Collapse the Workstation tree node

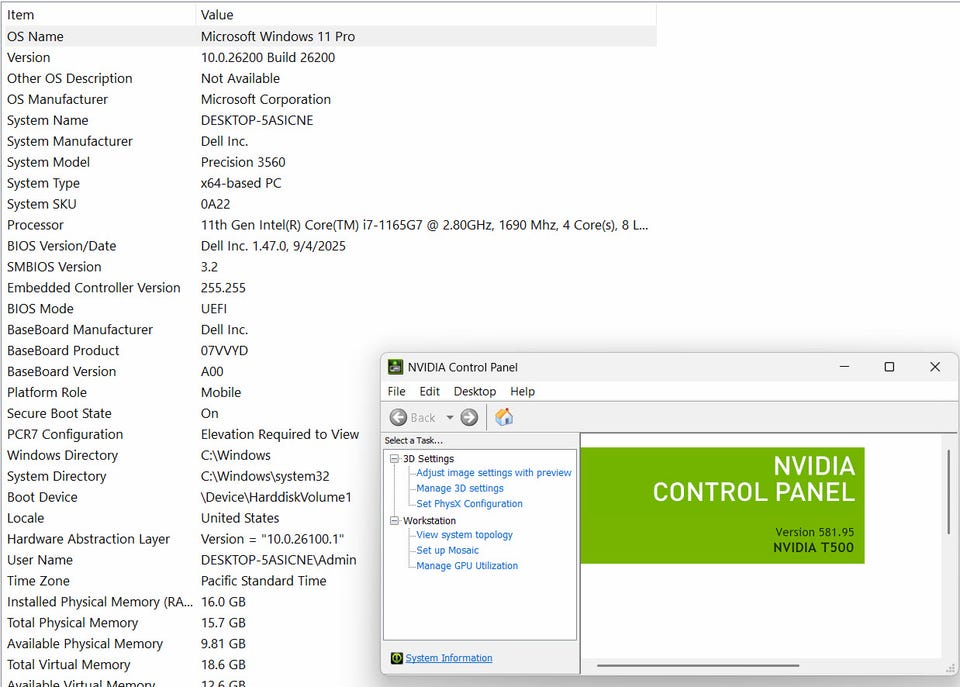(x=395, y=521)
